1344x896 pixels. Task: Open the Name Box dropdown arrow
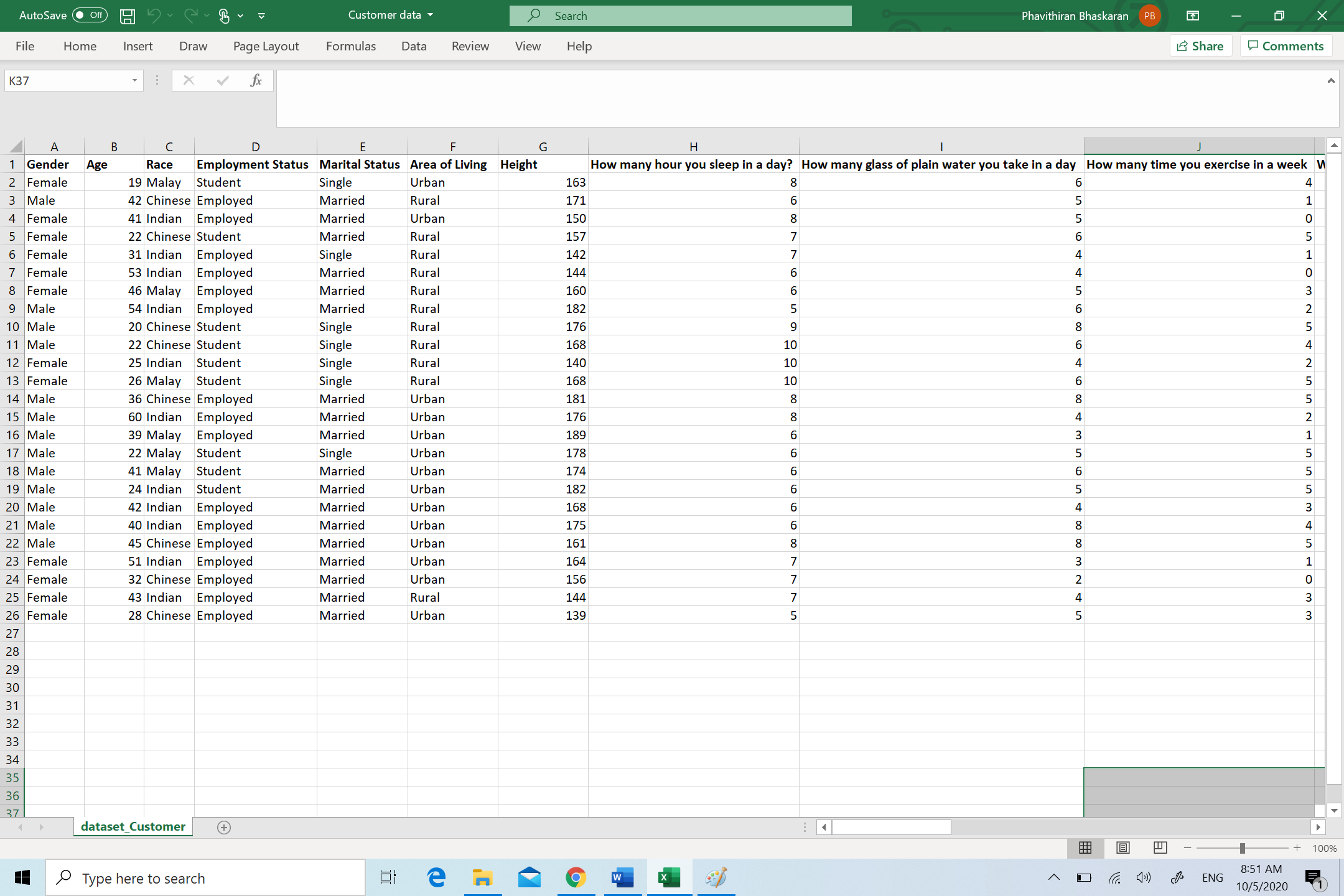coord(134,80)
